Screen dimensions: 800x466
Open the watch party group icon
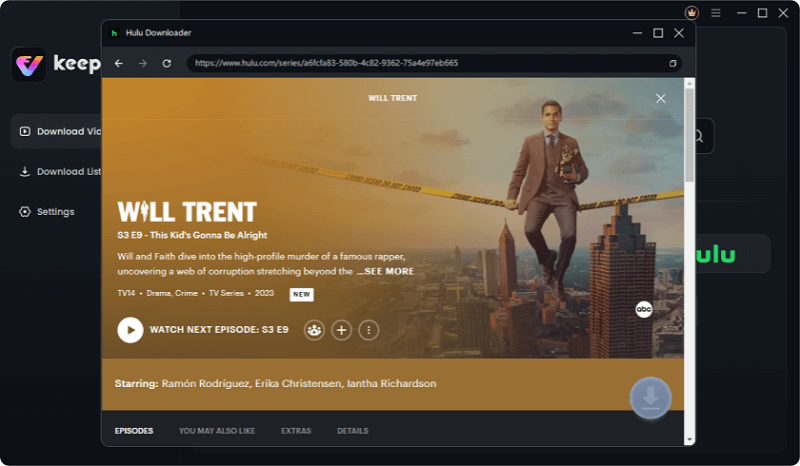(314, 330)
